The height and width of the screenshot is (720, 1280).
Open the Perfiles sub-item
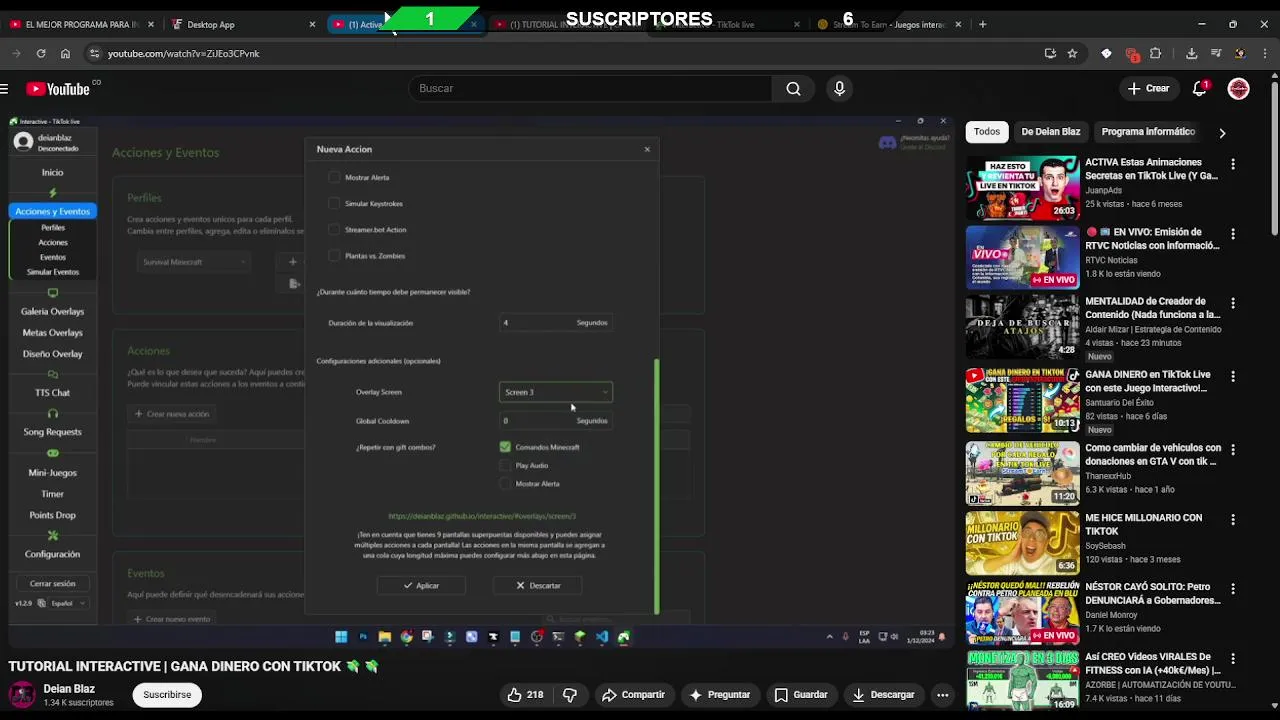click(53, 227)
